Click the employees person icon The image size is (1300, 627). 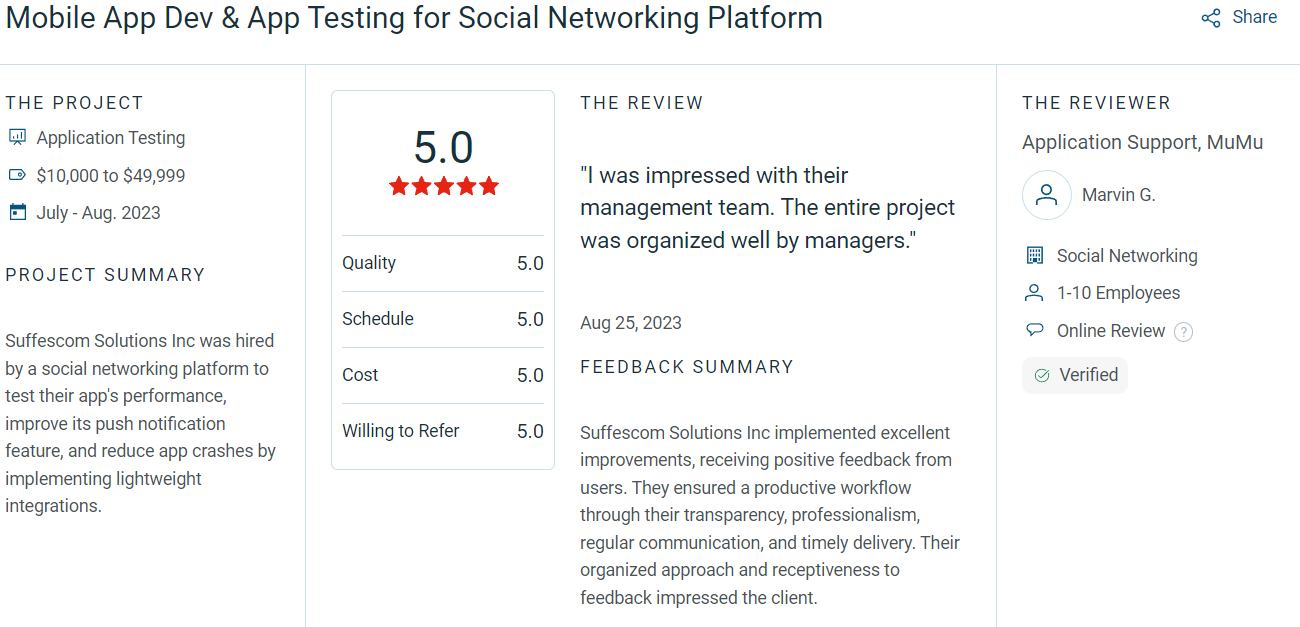point(1035,293)
